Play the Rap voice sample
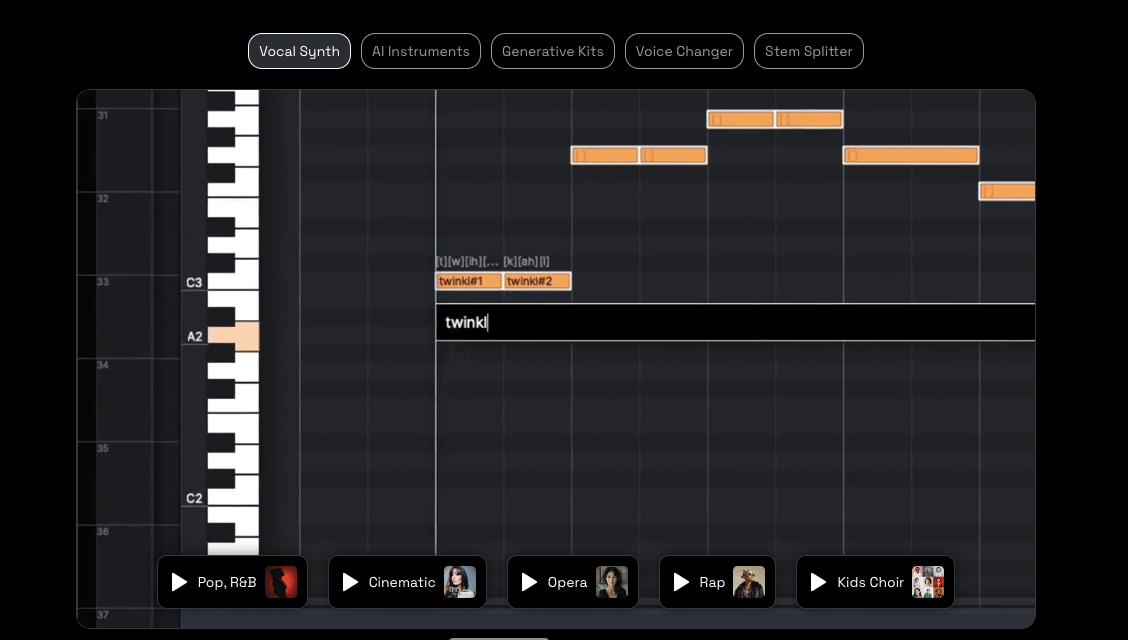 tap(681, 582)
